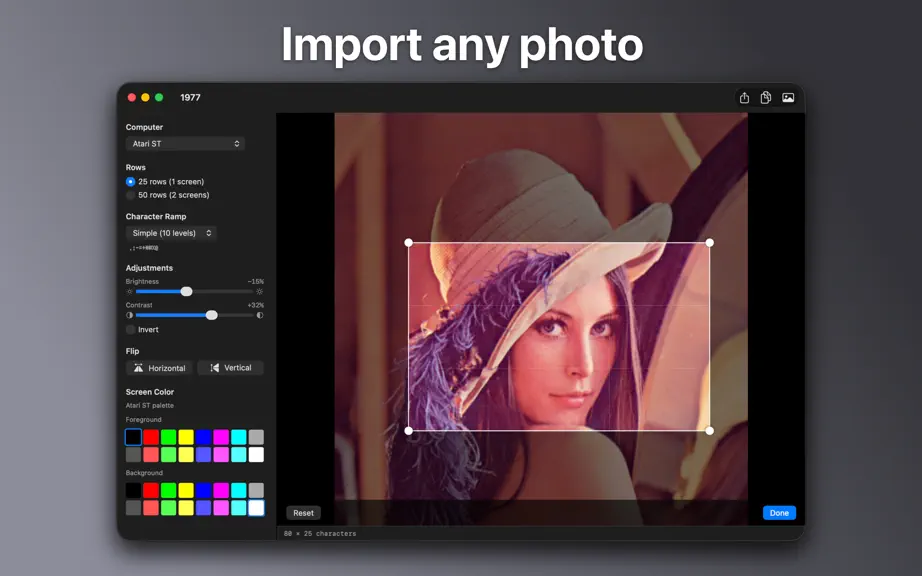The height and width of the screenshot is (576, 922).
Task: Set Background to the dark gray swatch
Action: [x=133, y=508]
